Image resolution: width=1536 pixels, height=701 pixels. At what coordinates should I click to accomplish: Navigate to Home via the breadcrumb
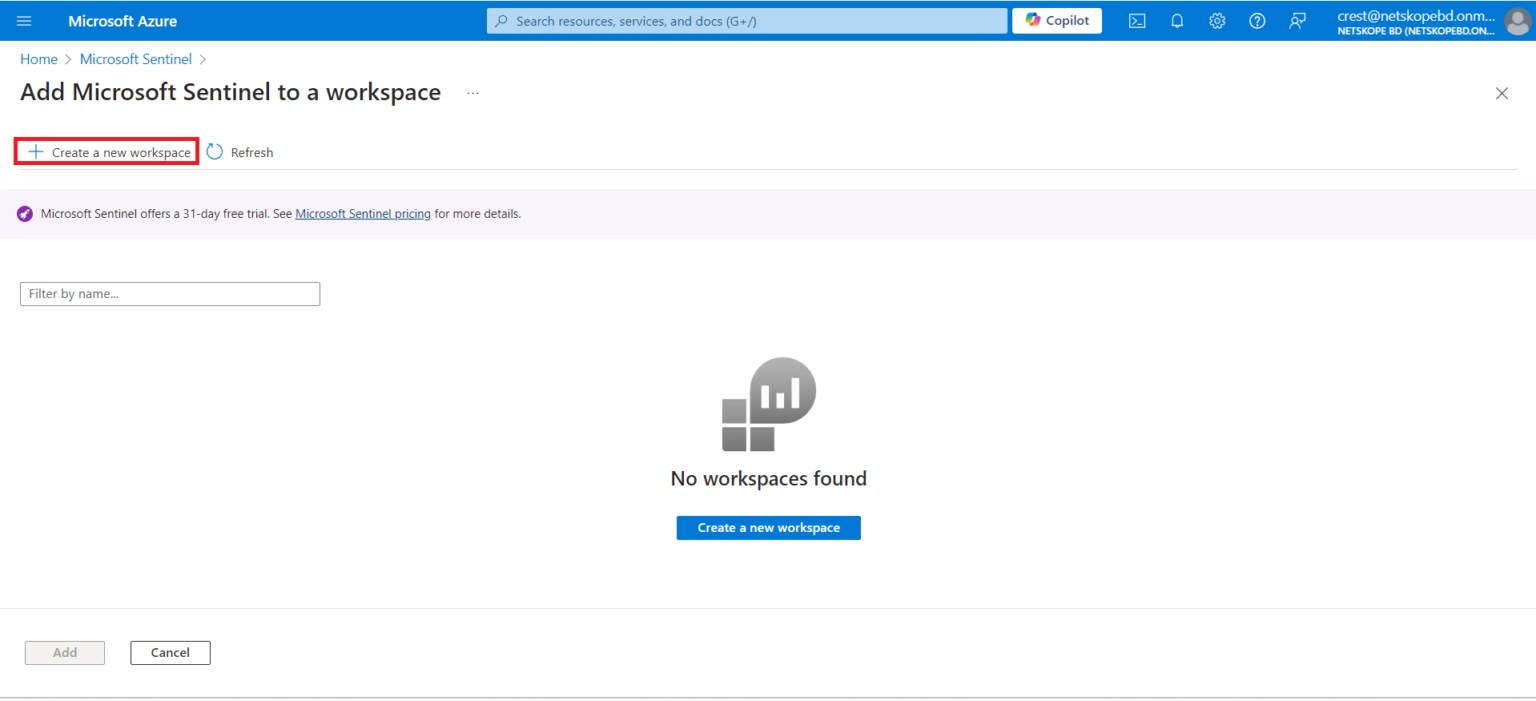(38, 58)
